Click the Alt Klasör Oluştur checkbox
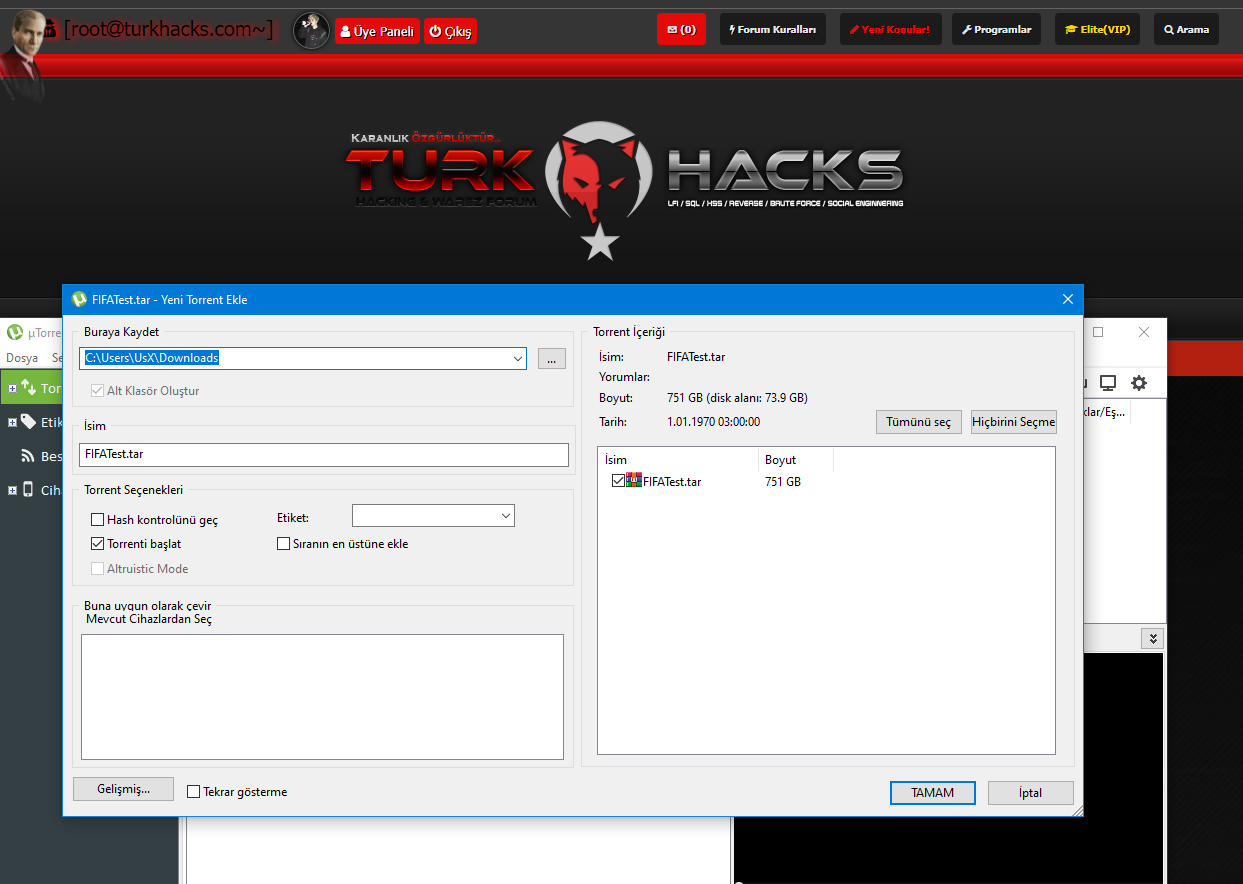Screen dimensions: 1243x884 click(98, 390)
